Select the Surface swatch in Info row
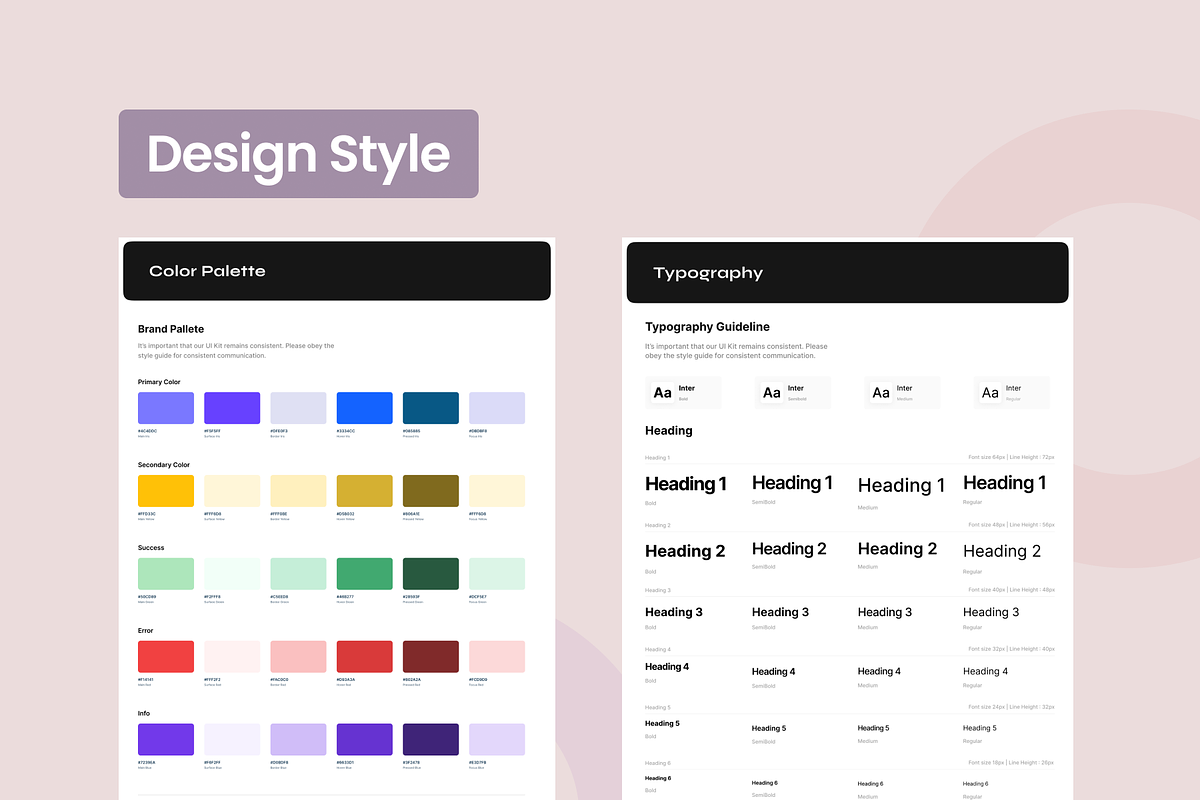The height and width of the screenshot is (800, 1200). pyautogui.click(x=232, y=740)
